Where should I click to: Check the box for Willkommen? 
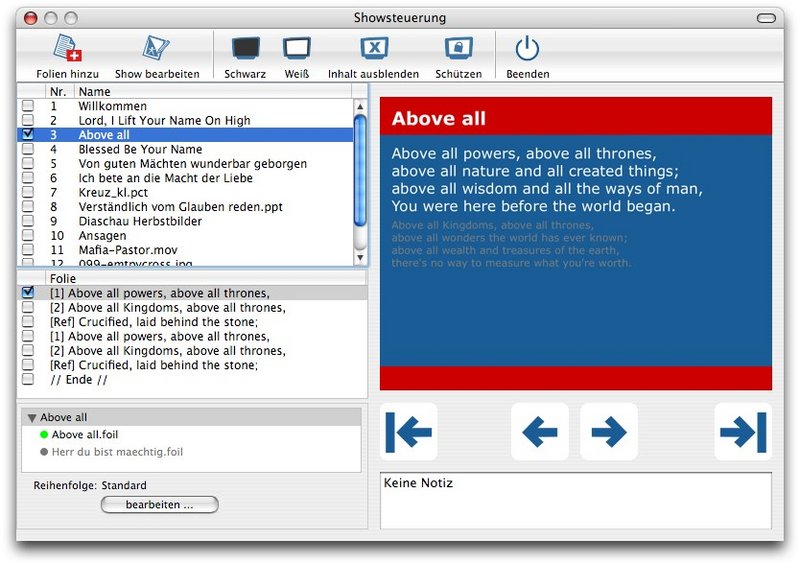pos(28,105)
